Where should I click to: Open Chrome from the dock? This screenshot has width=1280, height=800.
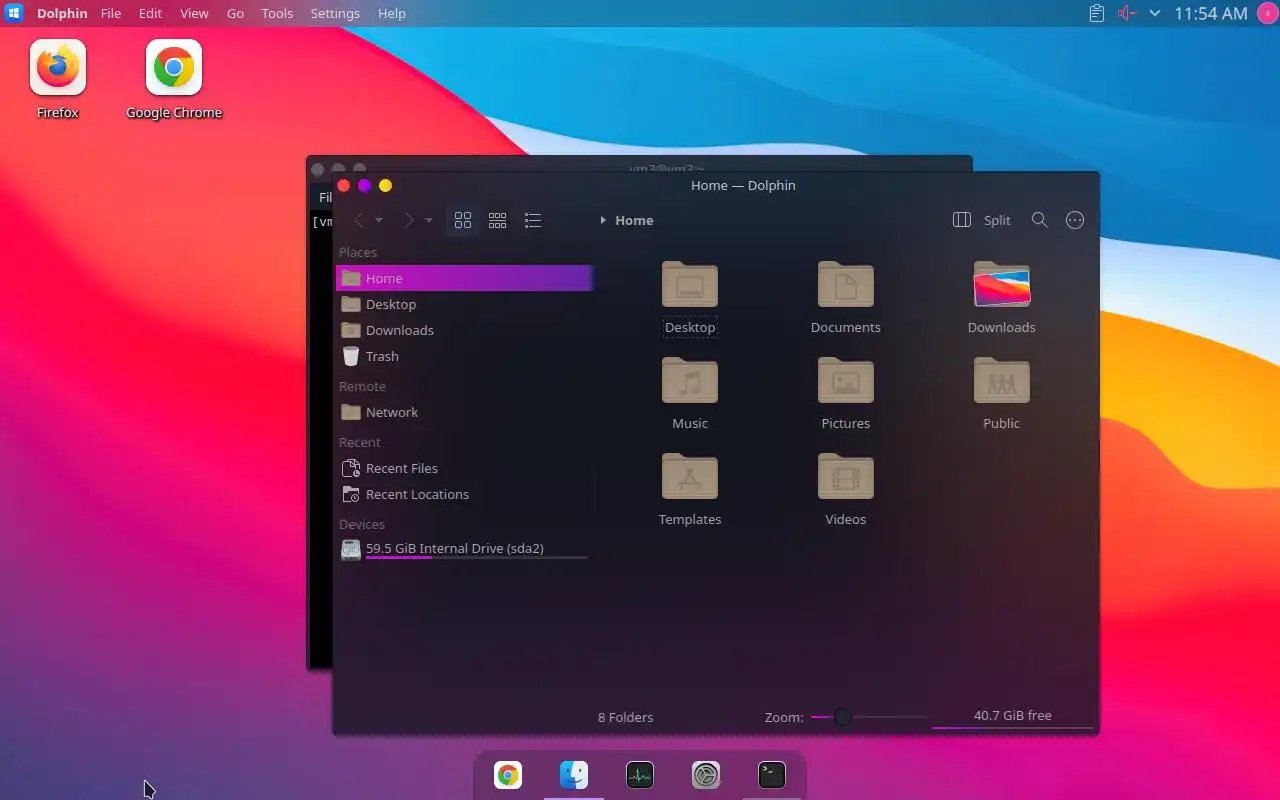[508, 775]
